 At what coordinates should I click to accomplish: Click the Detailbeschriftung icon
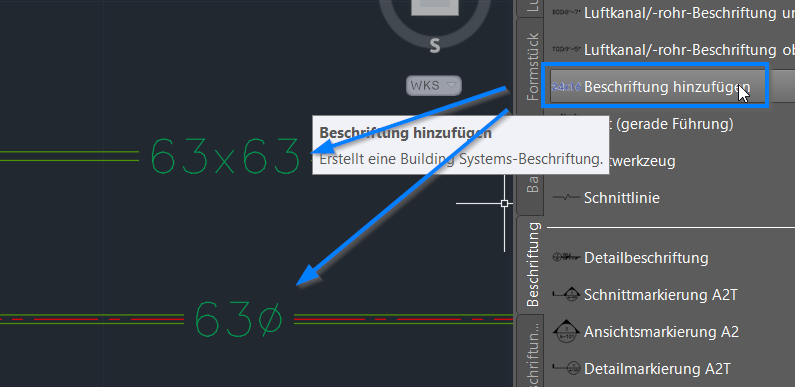pyautogui.click(x=566, y=257)
